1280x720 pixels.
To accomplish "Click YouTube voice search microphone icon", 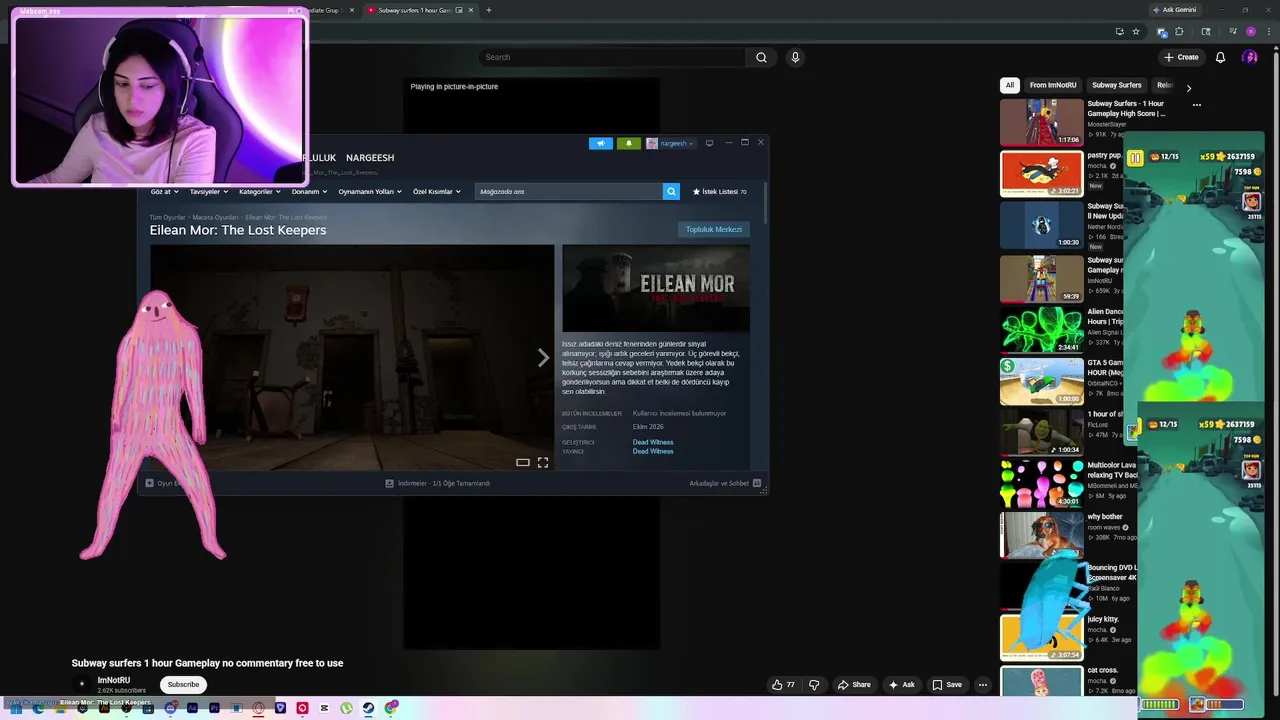I will point(795,57).
